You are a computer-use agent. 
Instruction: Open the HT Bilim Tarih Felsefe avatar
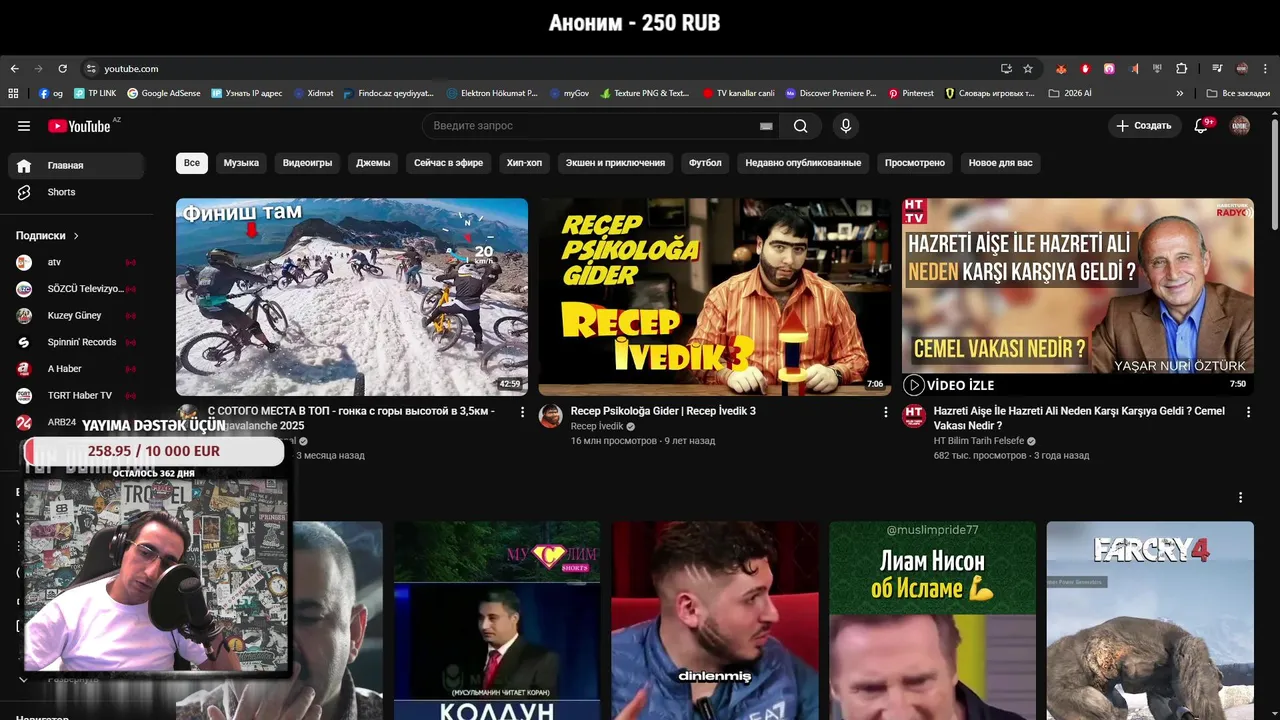click(x=914, y=416)
